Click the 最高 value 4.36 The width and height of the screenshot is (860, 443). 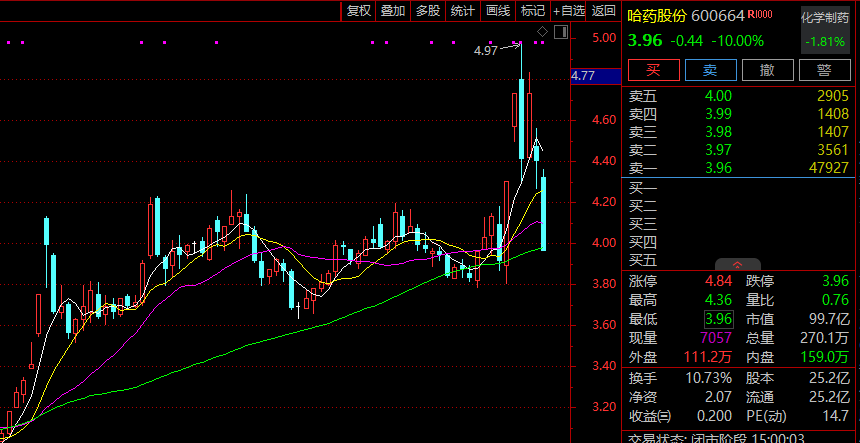(718, 300)
